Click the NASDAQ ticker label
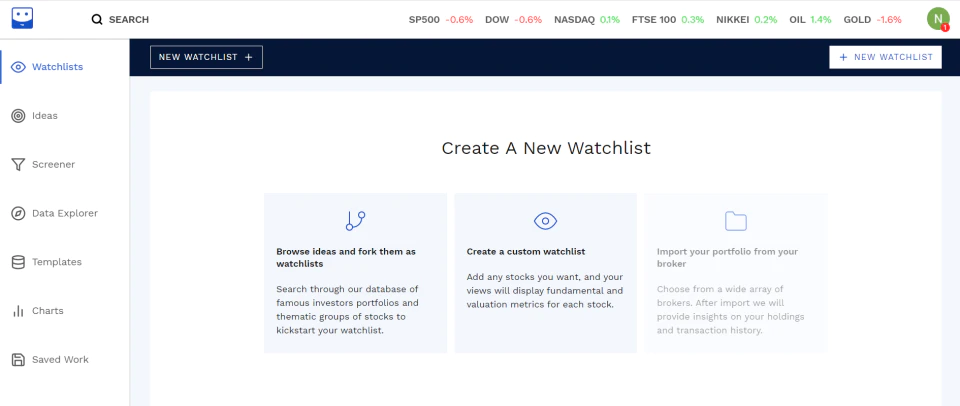The image size is (960, 406). pos(574,20)
